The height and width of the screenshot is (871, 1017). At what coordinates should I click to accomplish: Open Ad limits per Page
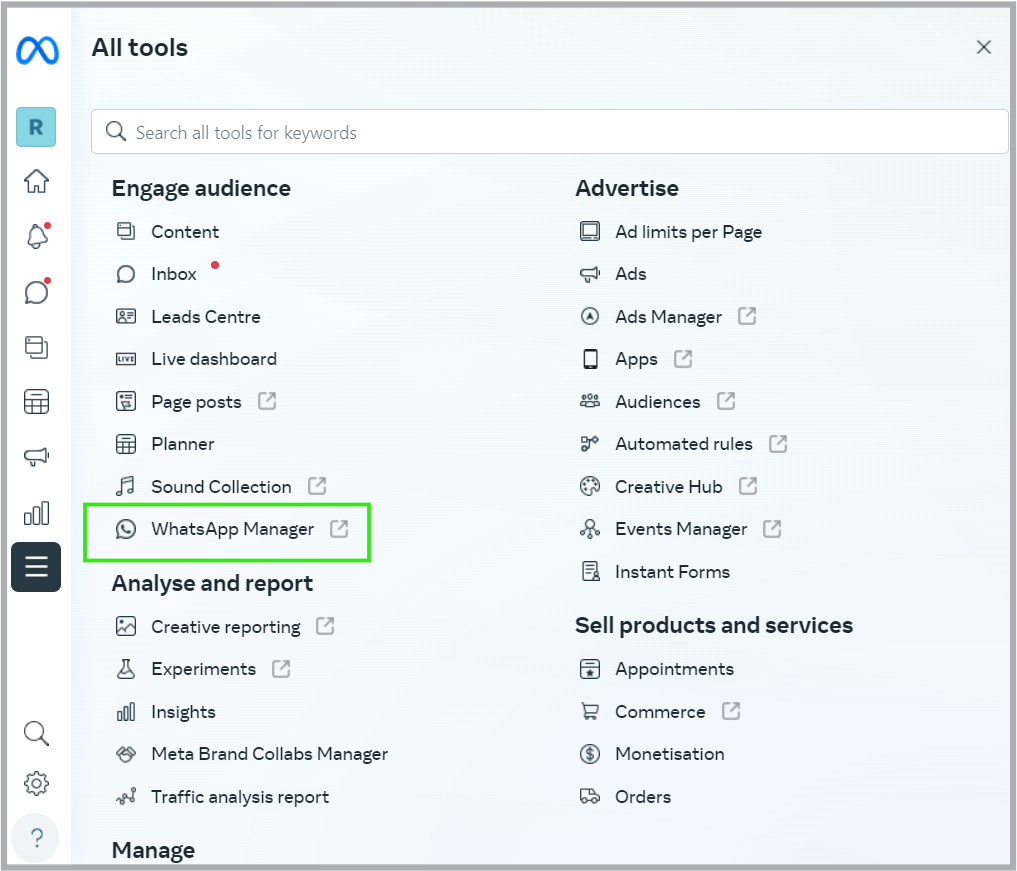(x=688, y=232)
